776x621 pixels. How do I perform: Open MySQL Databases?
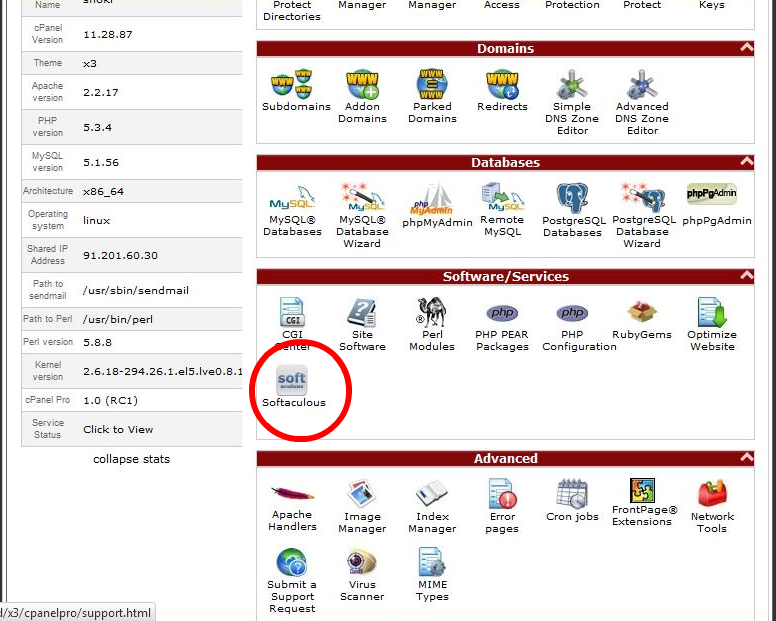click(x=292, y=210)
